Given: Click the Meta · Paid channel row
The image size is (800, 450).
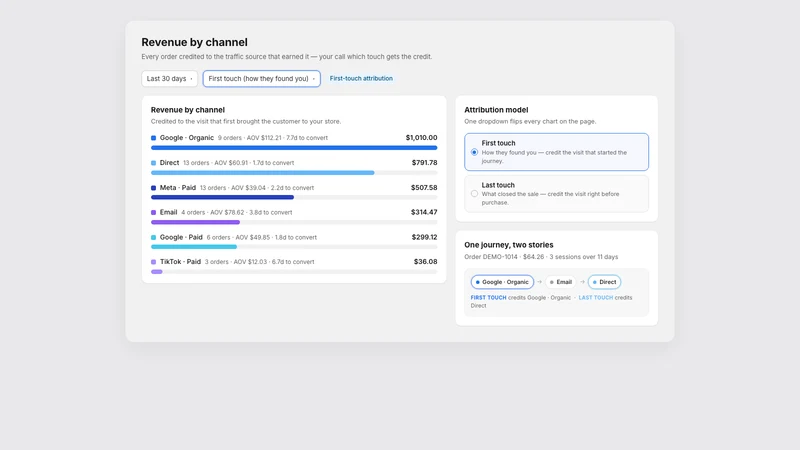Looking at the screenshot, I should point(294,192).
